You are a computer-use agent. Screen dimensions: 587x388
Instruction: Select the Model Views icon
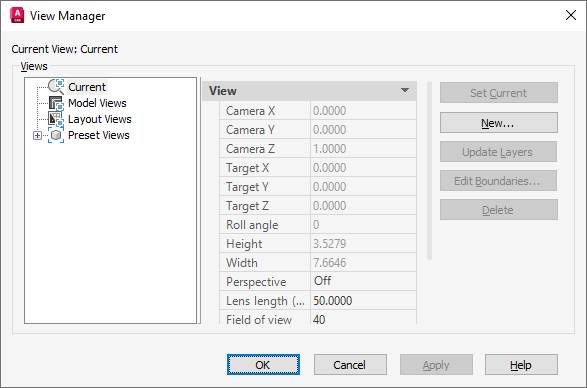point(56,103)
